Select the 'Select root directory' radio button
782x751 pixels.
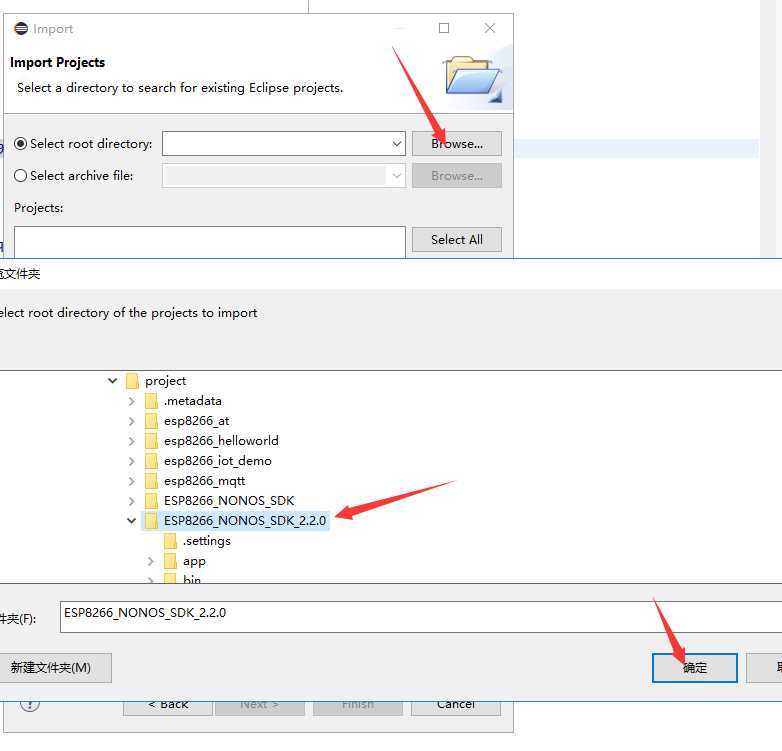[20, 144]
